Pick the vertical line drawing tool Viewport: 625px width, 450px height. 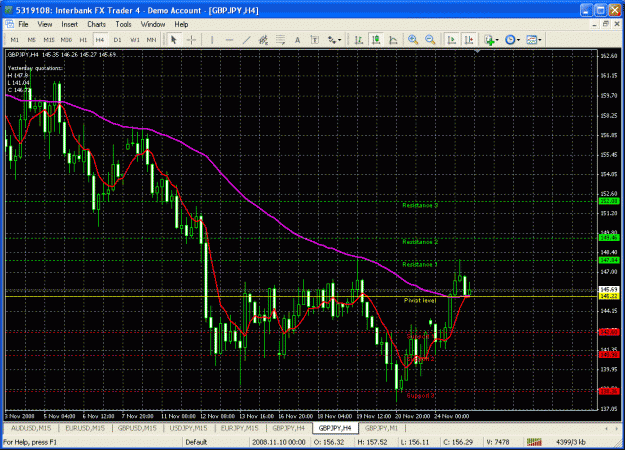pyautogui.click(x=212, y=40)
